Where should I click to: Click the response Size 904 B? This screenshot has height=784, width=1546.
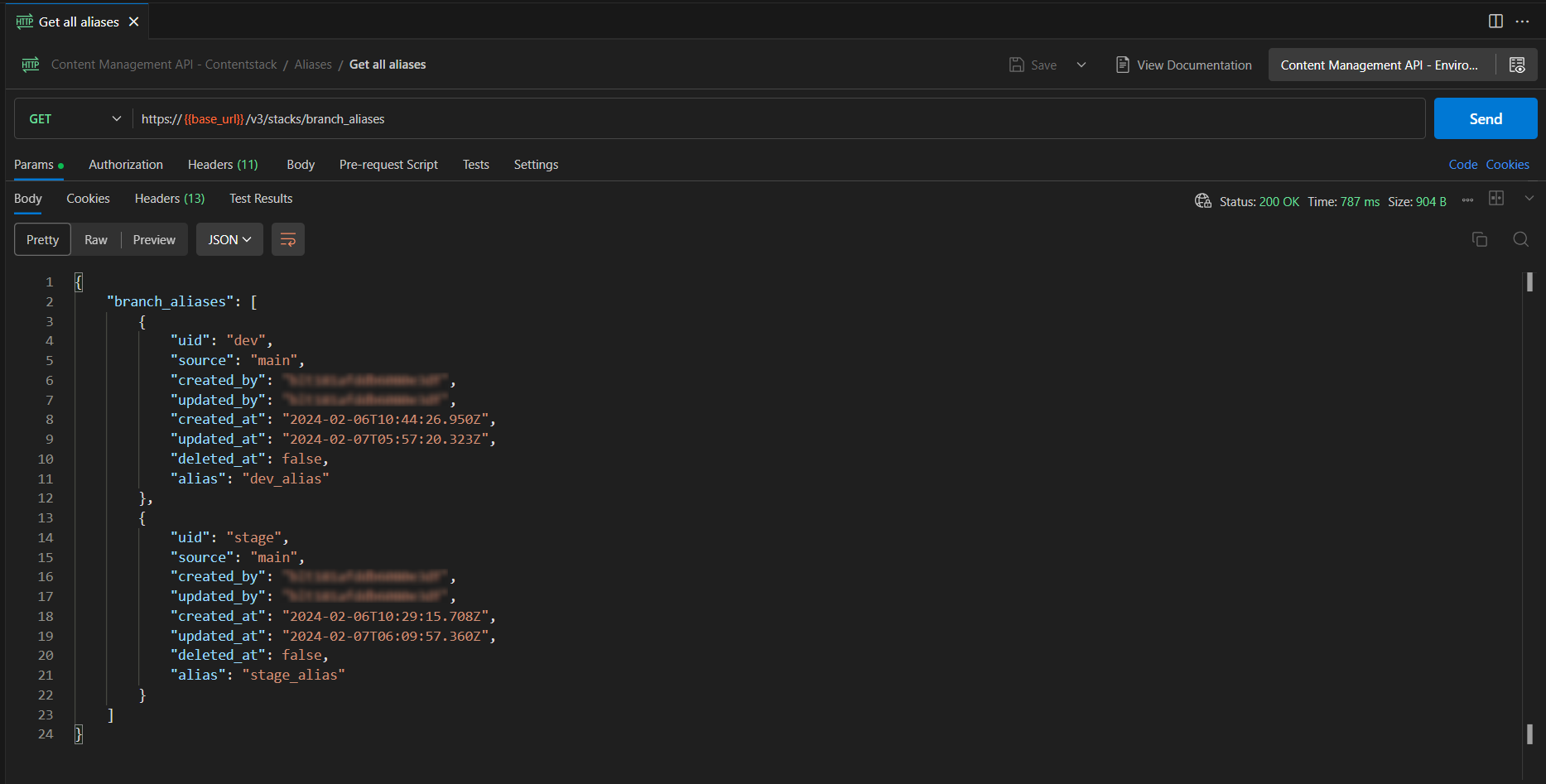[x=1417, y=202]
